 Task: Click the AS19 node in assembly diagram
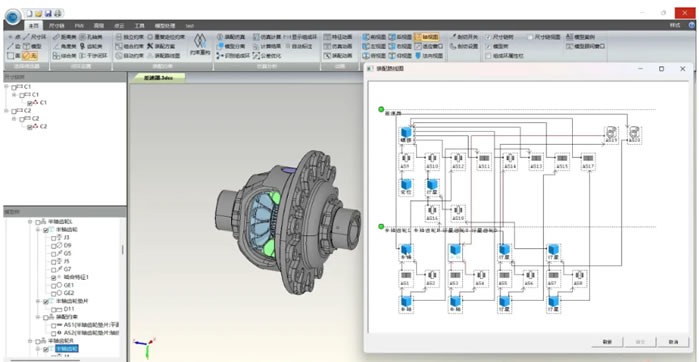[611, 134]
